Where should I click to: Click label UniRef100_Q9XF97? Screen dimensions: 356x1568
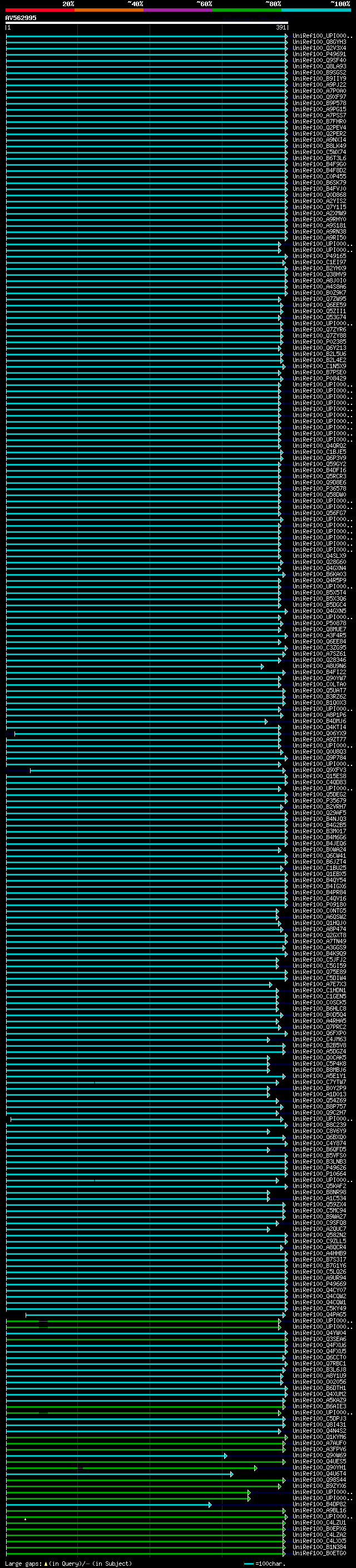pos(319,97)
